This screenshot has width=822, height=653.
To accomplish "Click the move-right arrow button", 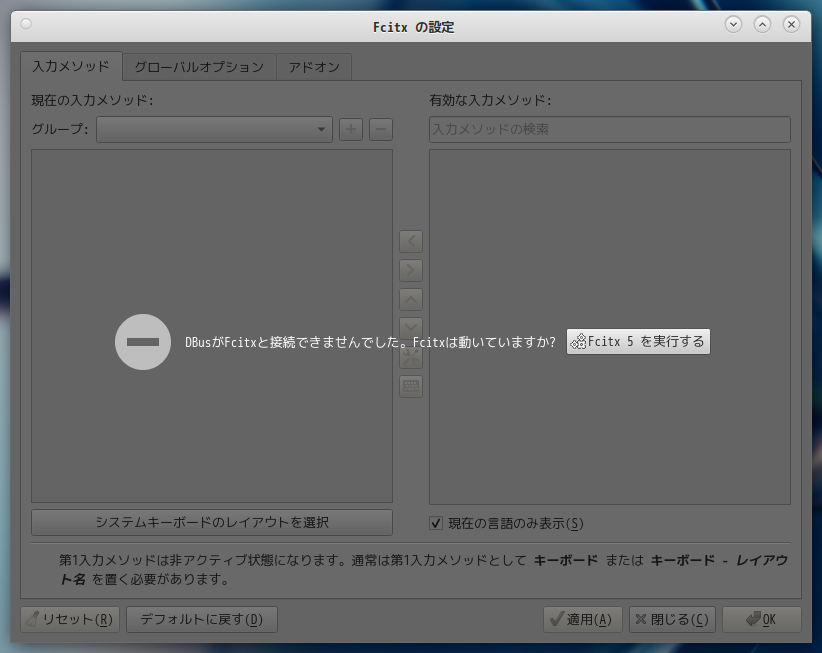I will coord(411,270).
